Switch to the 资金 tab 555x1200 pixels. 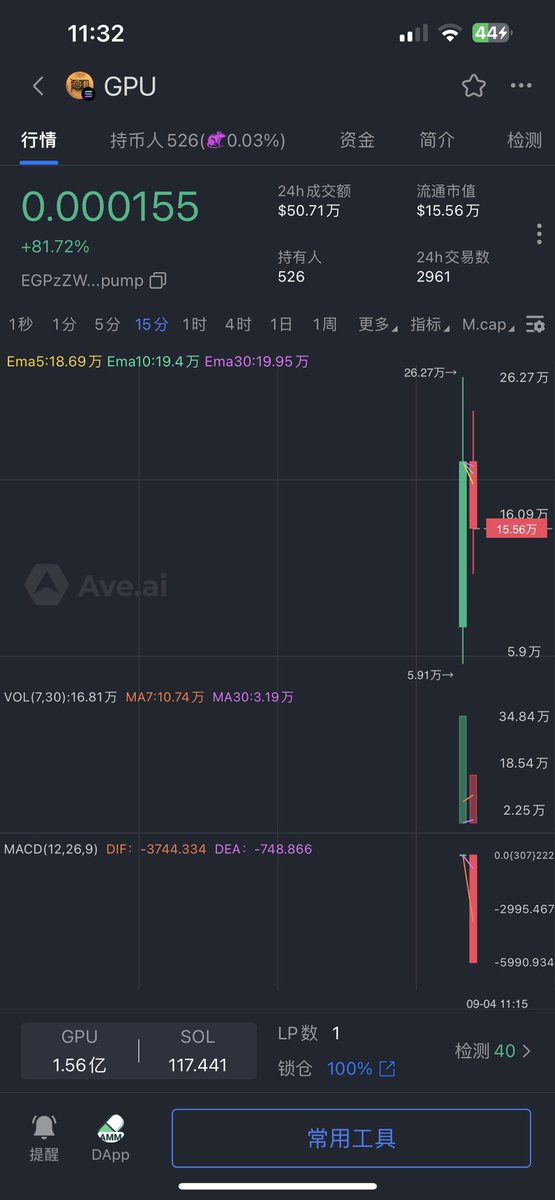[357, 140]
